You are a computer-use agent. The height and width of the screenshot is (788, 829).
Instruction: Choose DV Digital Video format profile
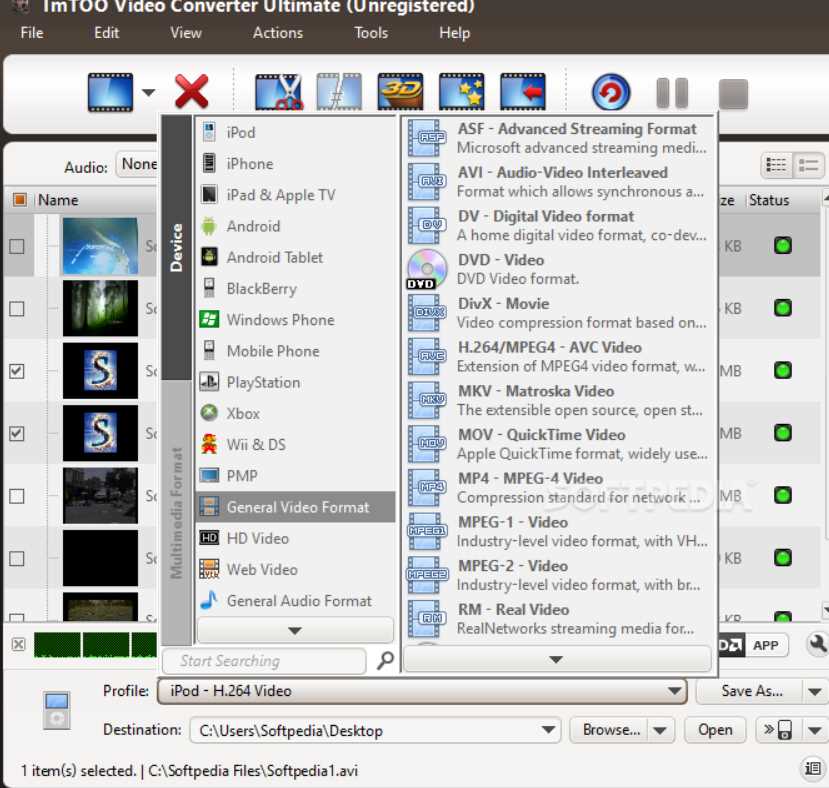coord(558,225)
